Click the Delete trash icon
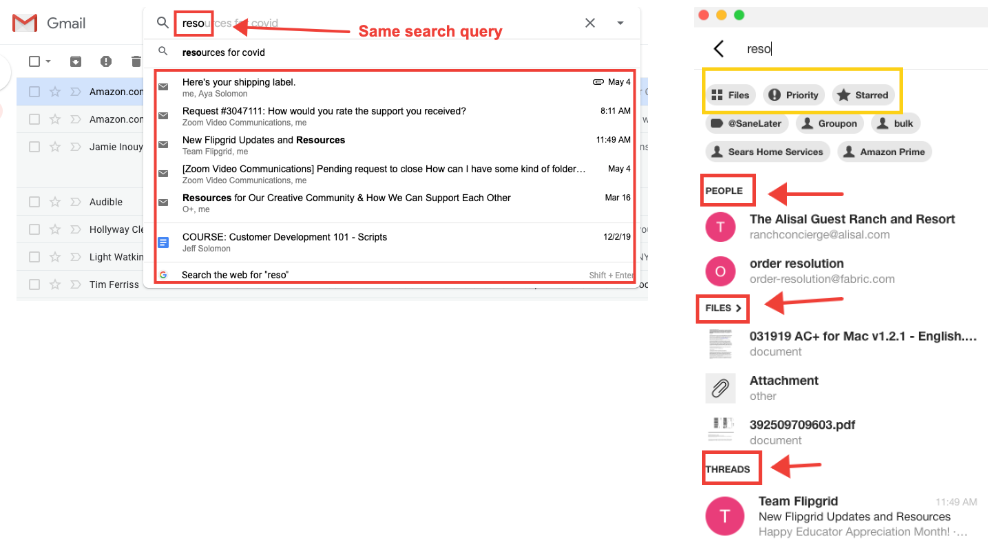Image resolution: width=1007 pixels, height=558 pixels. (136, 62)
